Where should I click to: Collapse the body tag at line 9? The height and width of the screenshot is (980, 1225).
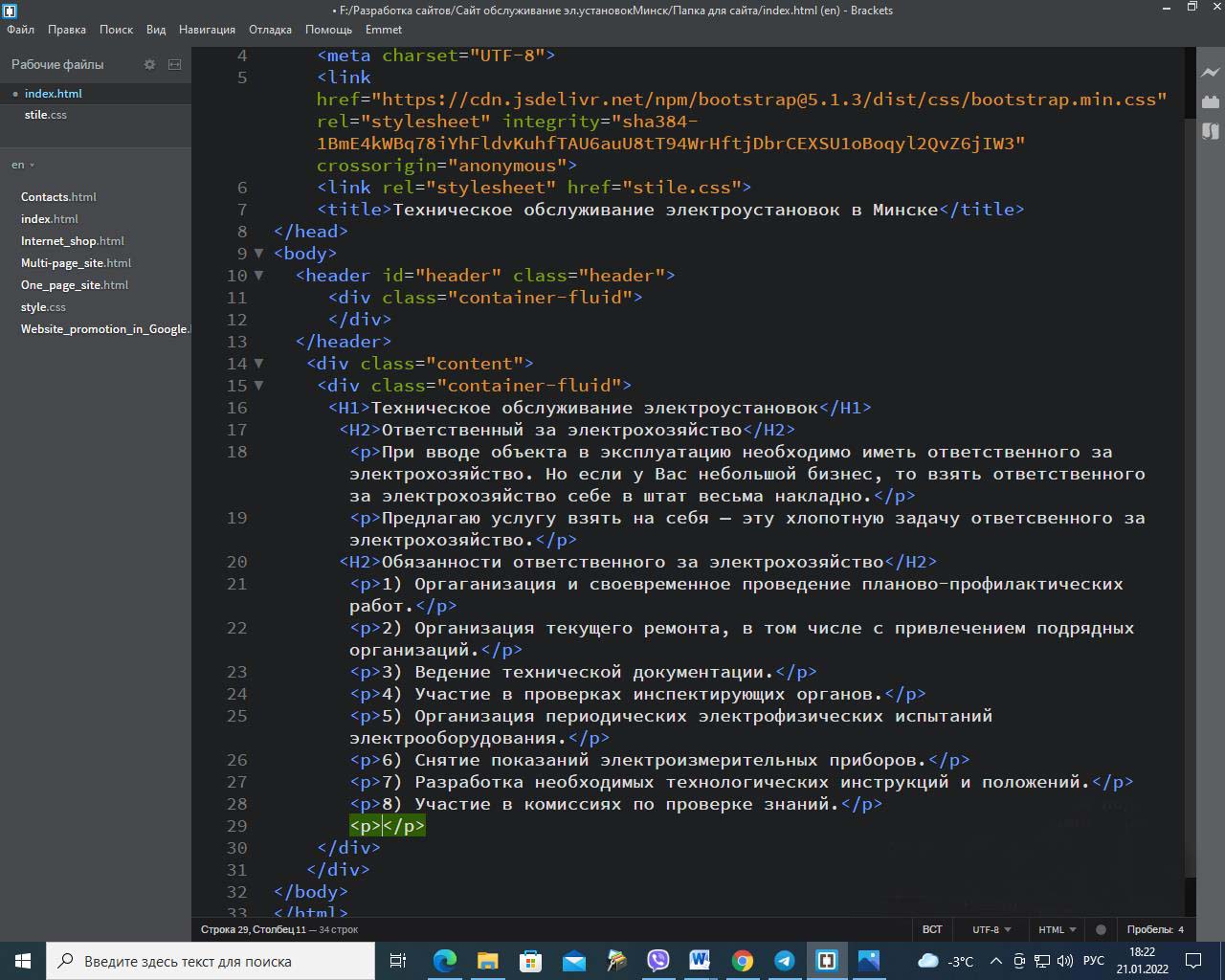click(258, 254)
